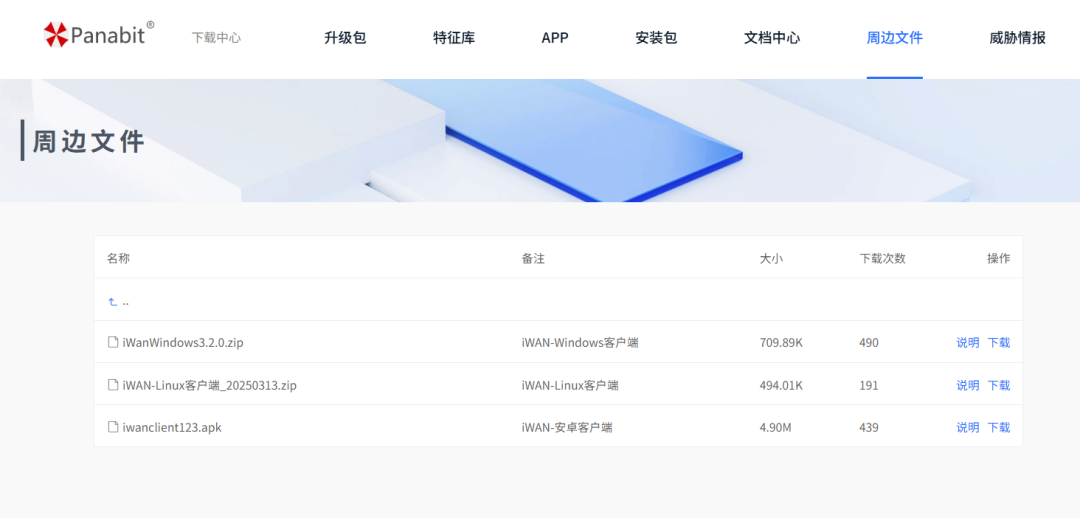Open the 升级包 tab
This screenshot has width=1080, height=518.
point(345,38)
